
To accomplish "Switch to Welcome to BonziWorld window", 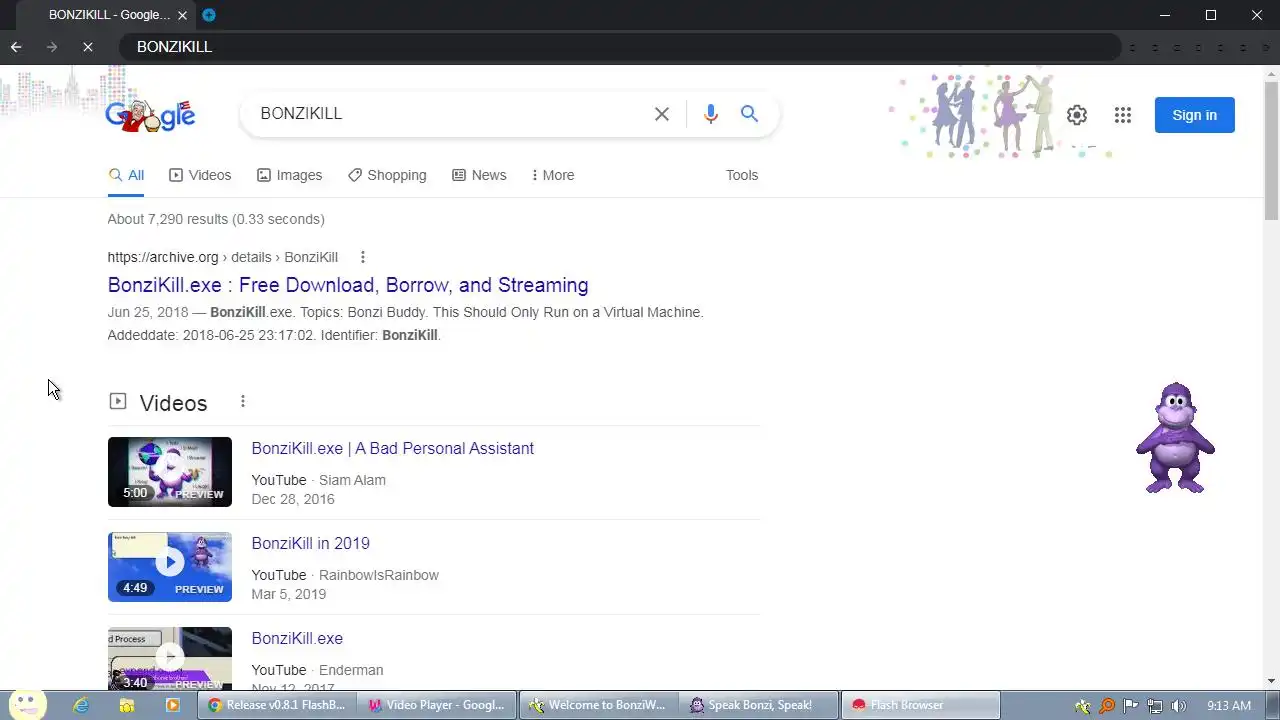I will click(x=598, y=705).
